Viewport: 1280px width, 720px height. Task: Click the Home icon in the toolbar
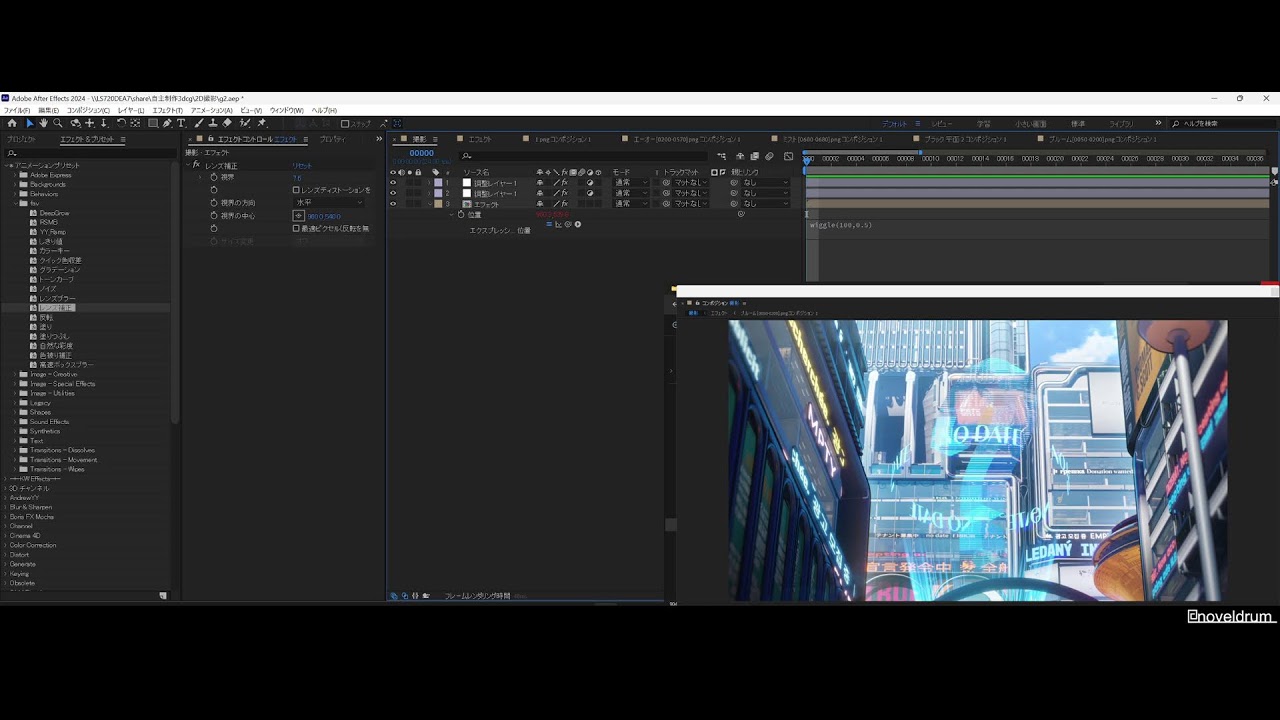12,123
